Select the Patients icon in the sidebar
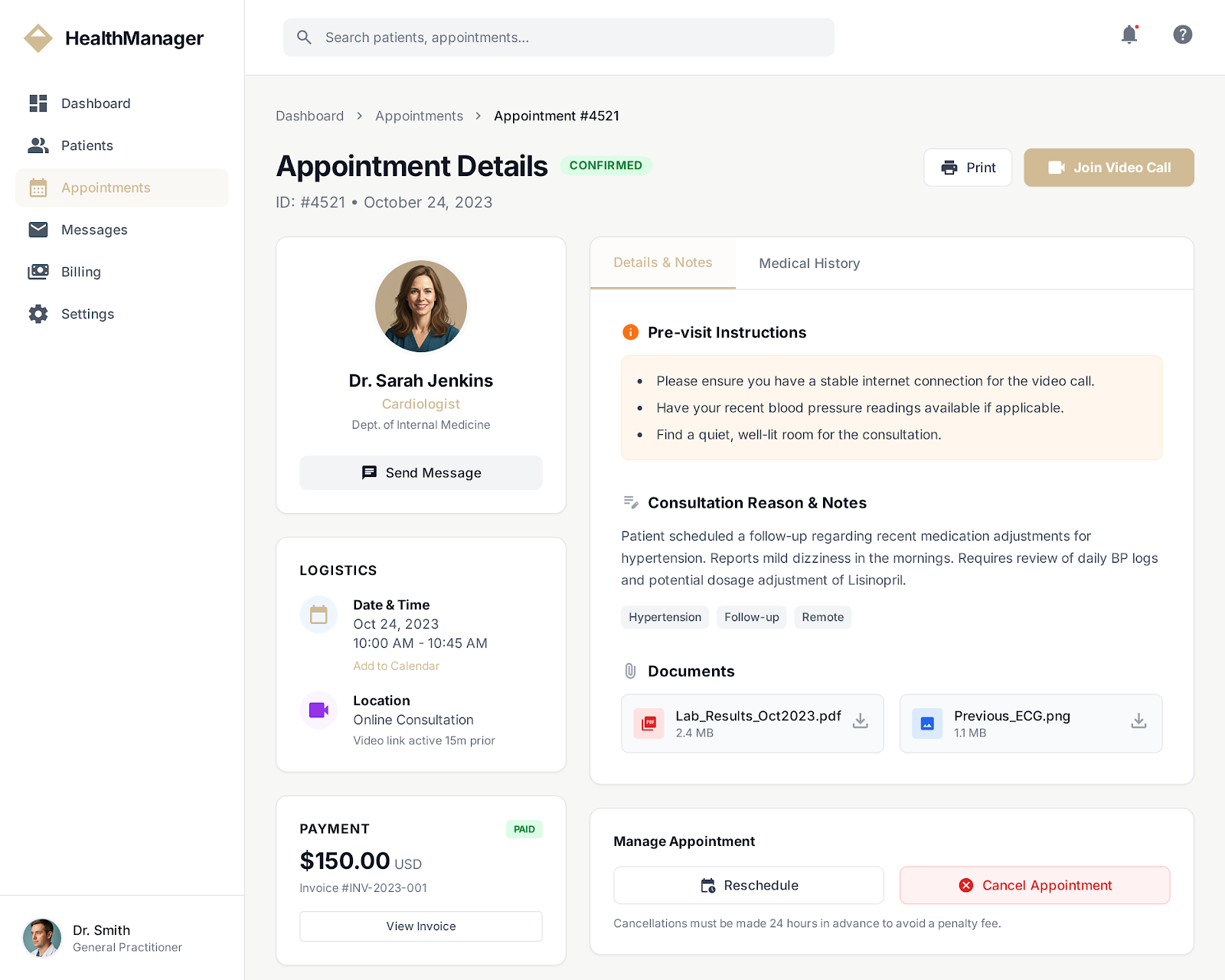The image size is (1225, 980). (38, 145)
